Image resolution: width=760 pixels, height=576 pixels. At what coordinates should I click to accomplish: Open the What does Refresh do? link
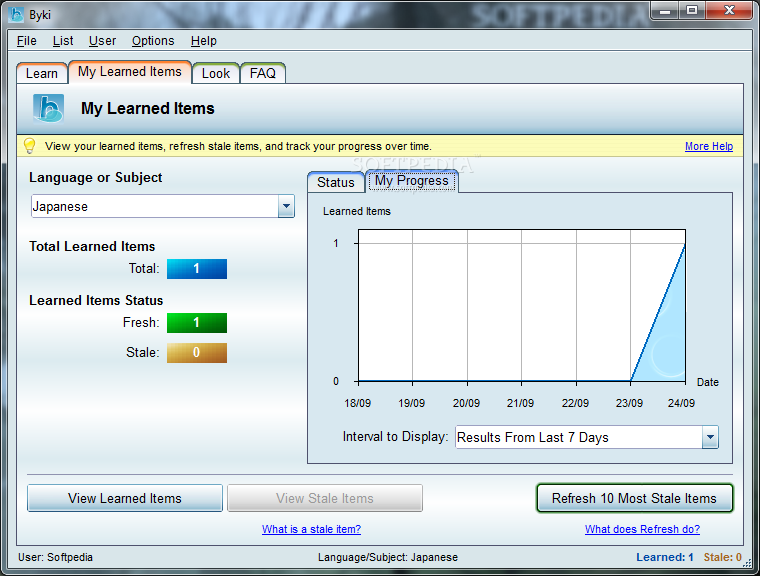(x=642, y=529)
